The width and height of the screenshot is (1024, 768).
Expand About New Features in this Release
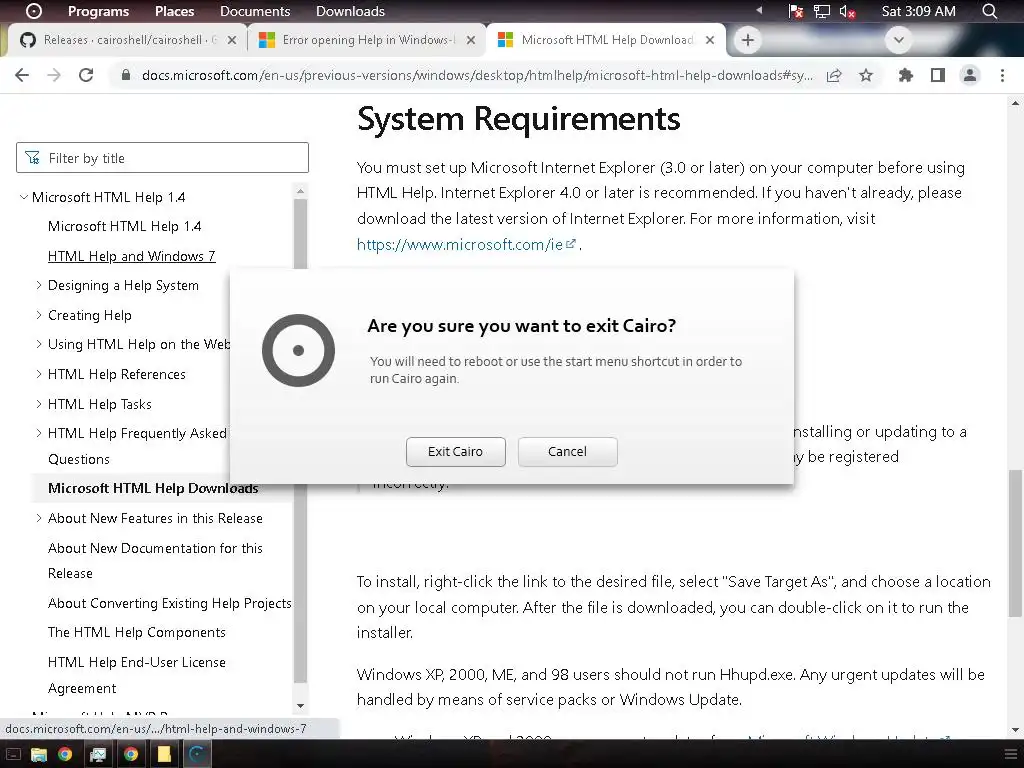39,519
